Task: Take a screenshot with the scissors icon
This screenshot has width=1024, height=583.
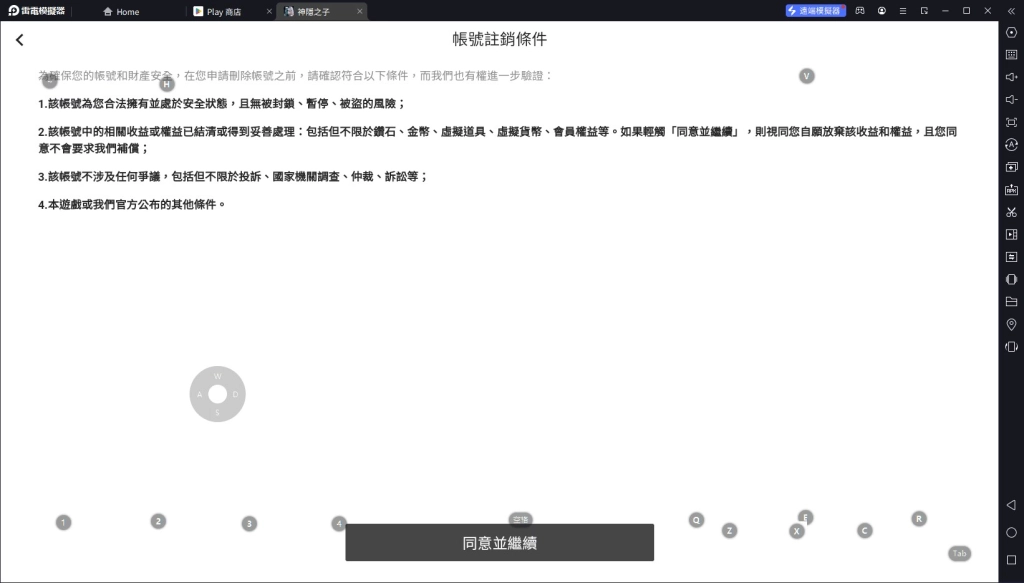Action: [x=1011, y=212]
